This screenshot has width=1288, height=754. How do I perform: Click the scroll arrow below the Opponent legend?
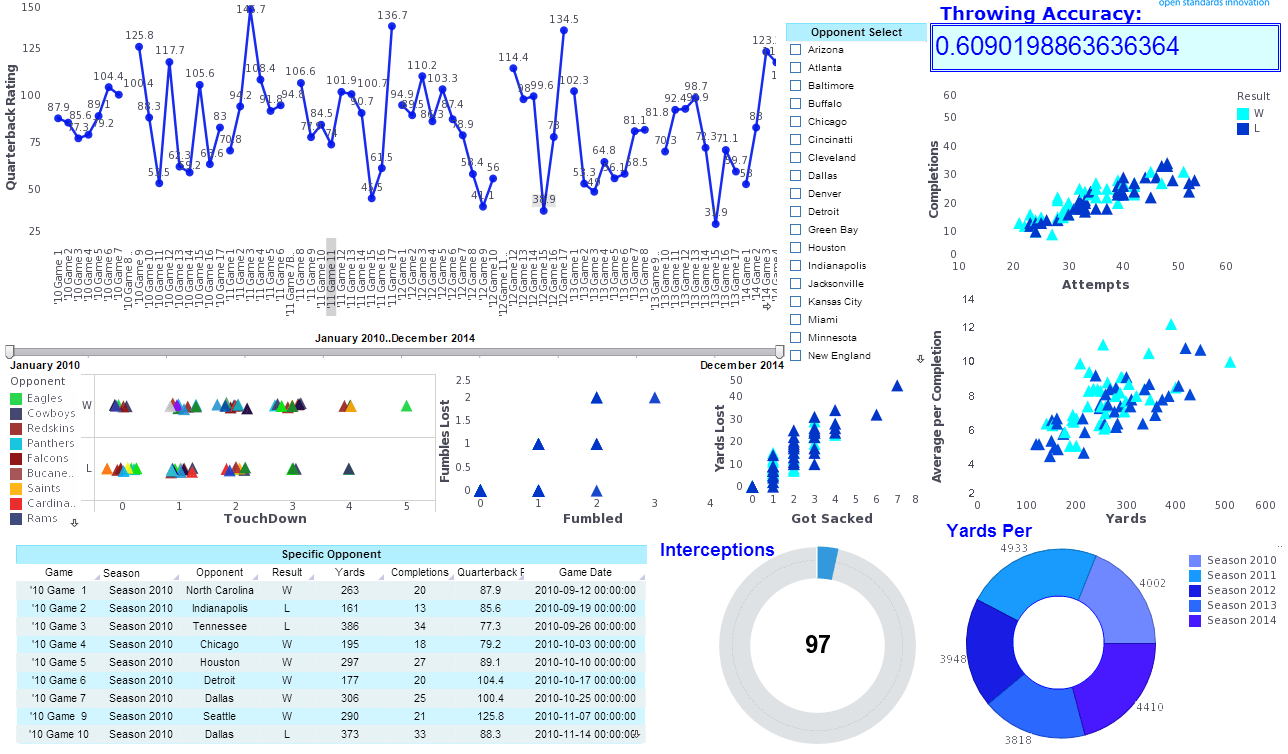tap(74, 522)
